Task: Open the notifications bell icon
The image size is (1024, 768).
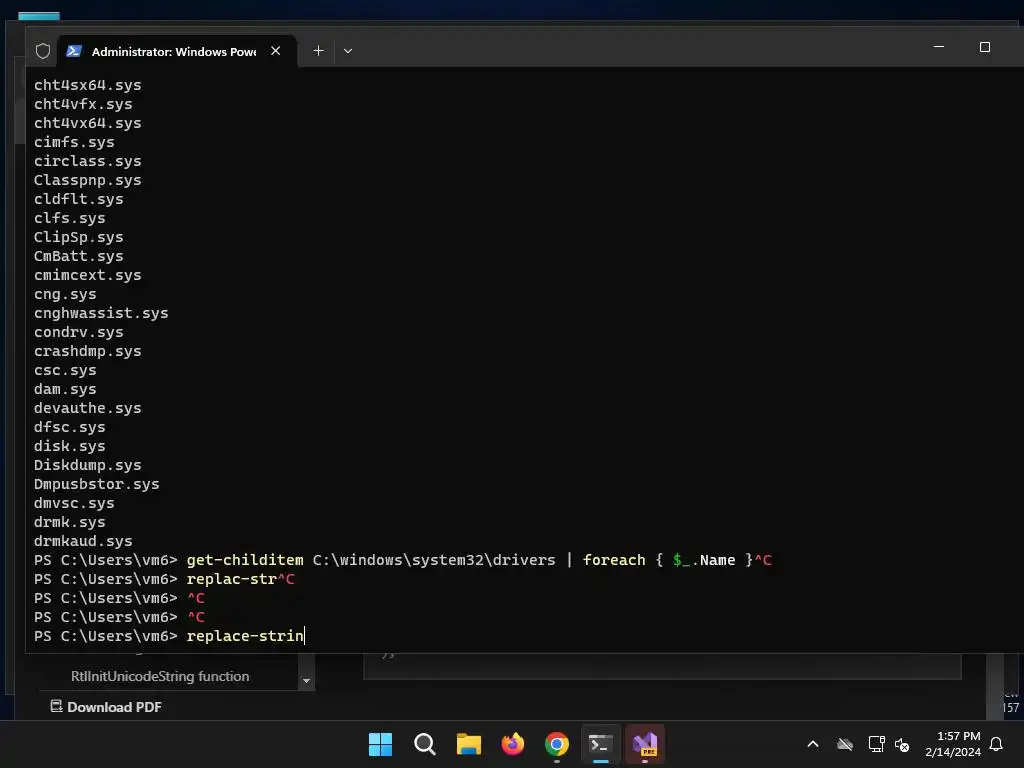Action: (997, 744)
